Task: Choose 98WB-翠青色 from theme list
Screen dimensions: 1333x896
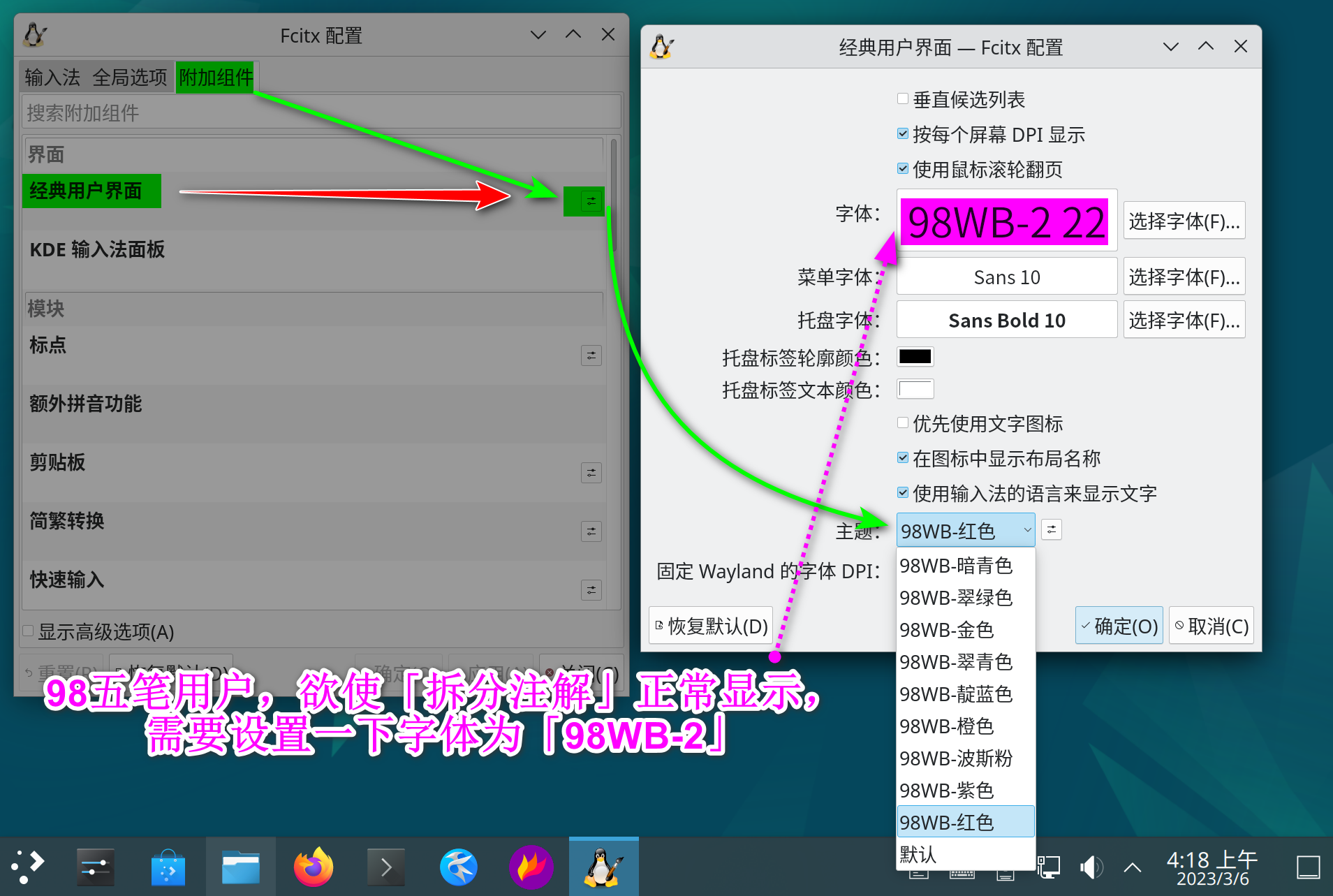Action: pos(966,661)
